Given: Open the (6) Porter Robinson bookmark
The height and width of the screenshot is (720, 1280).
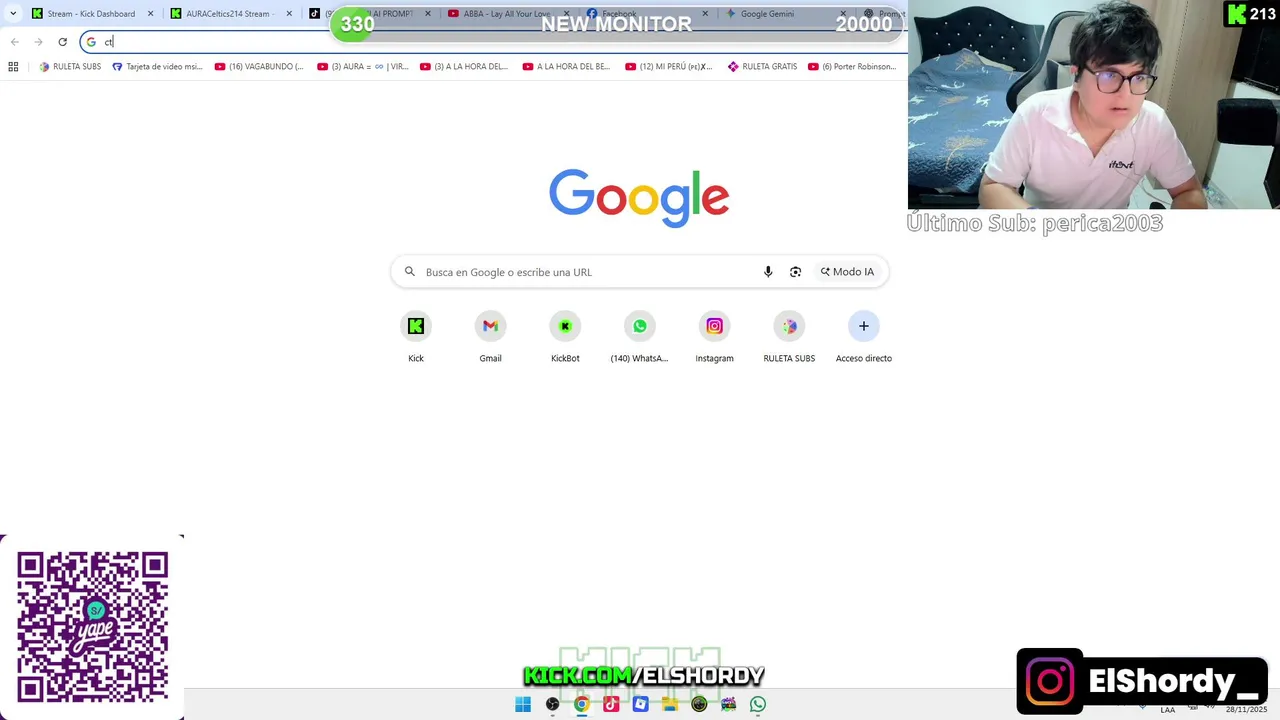Looking at the screenshot, I should pos(852,67).
